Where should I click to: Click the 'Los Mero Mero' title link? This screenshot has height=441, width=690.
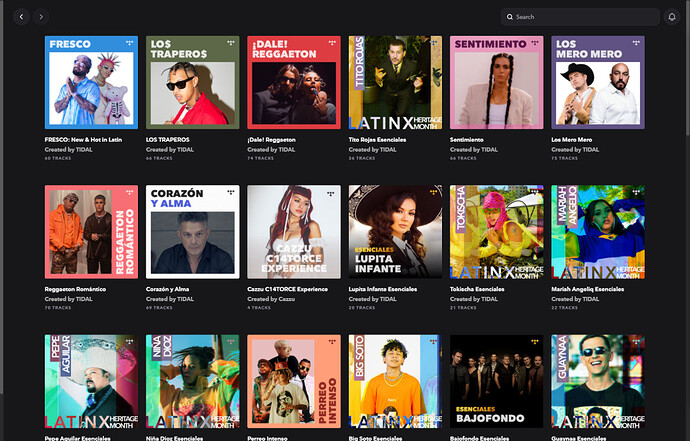click(x=572, y=140)
